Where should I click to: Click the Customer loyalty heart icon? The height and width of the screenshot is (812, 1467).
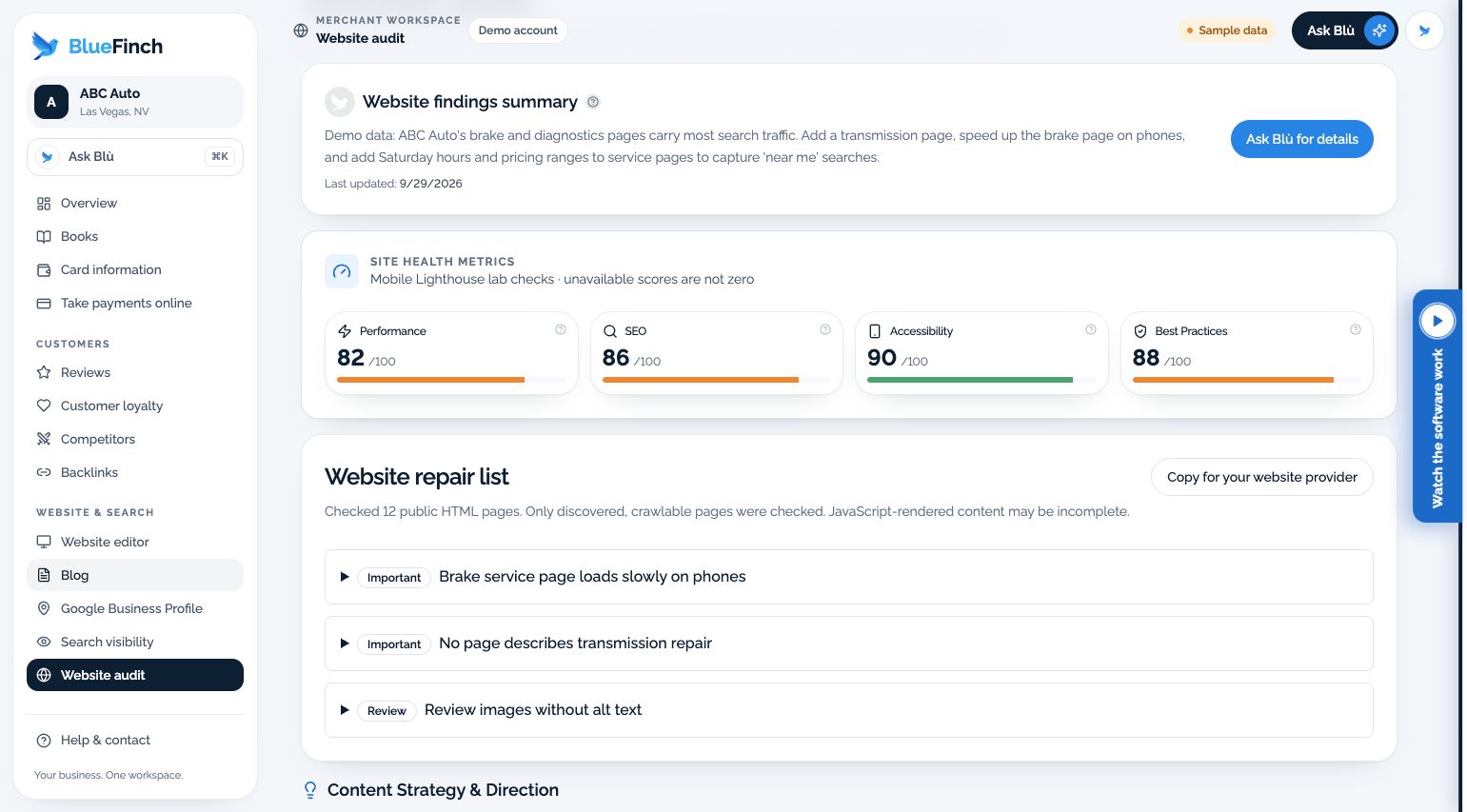click(44, 406)
